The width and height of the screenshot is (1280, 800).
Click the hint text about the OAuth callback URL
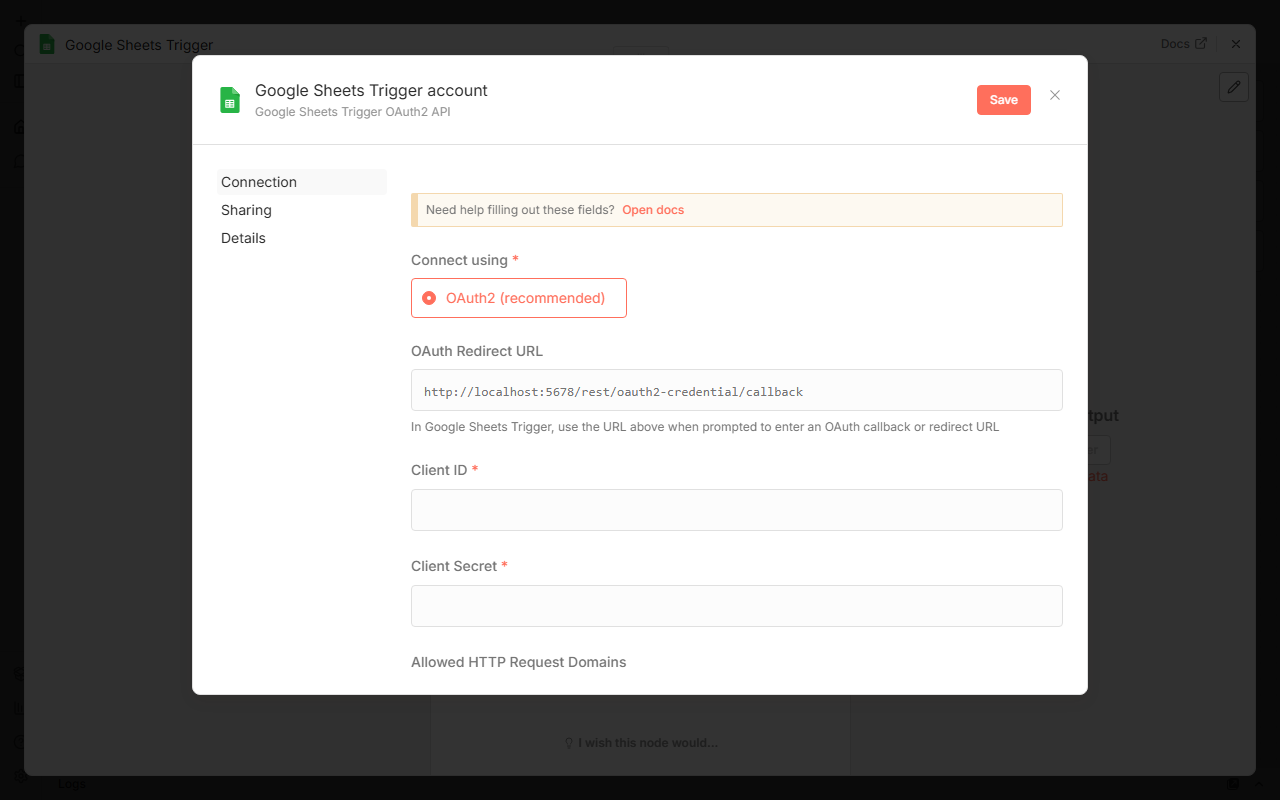tap(705, 427)
